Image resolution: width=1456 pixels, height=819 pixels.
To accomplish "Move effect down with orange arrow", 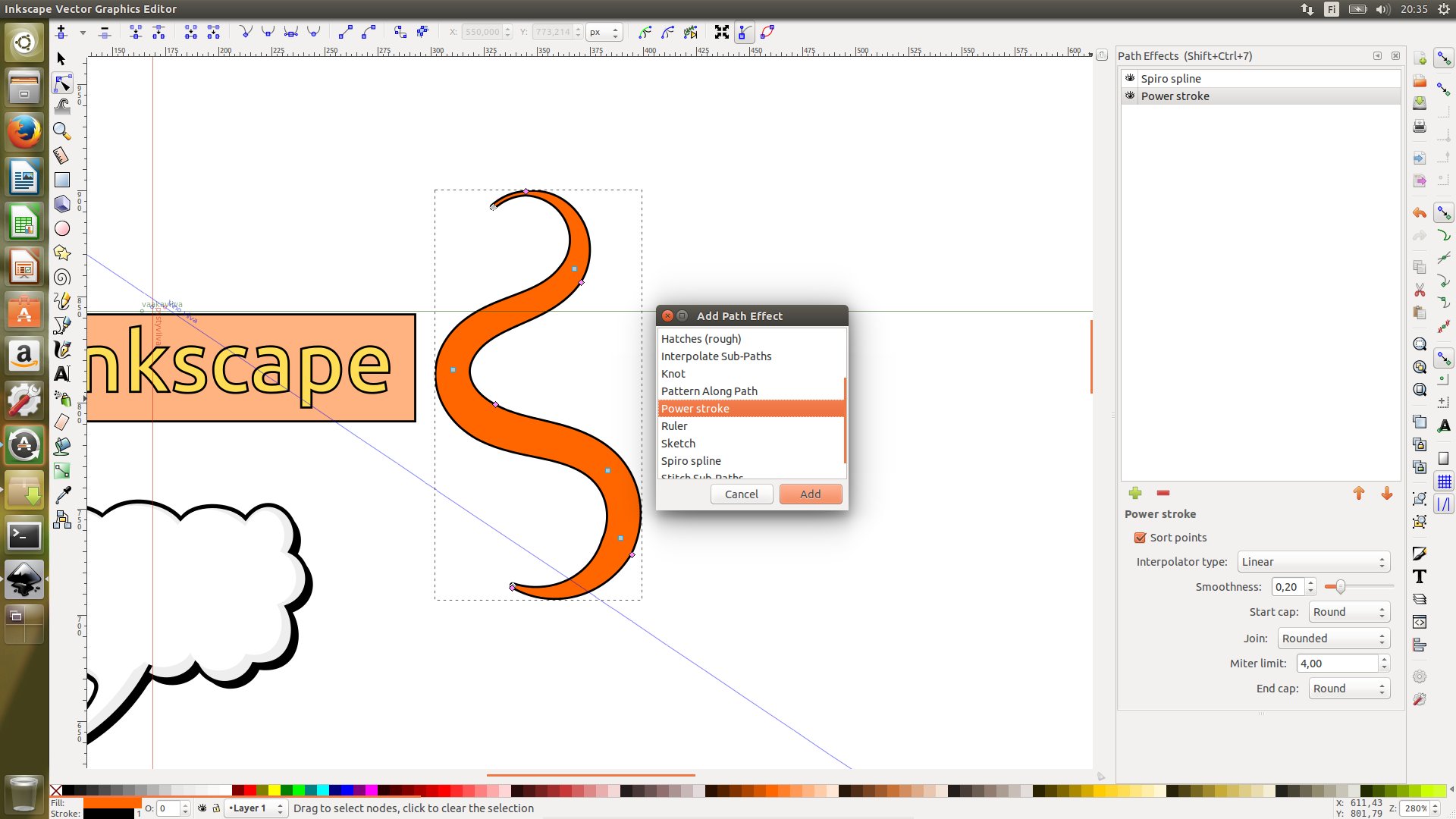I will coord(1387,493).
